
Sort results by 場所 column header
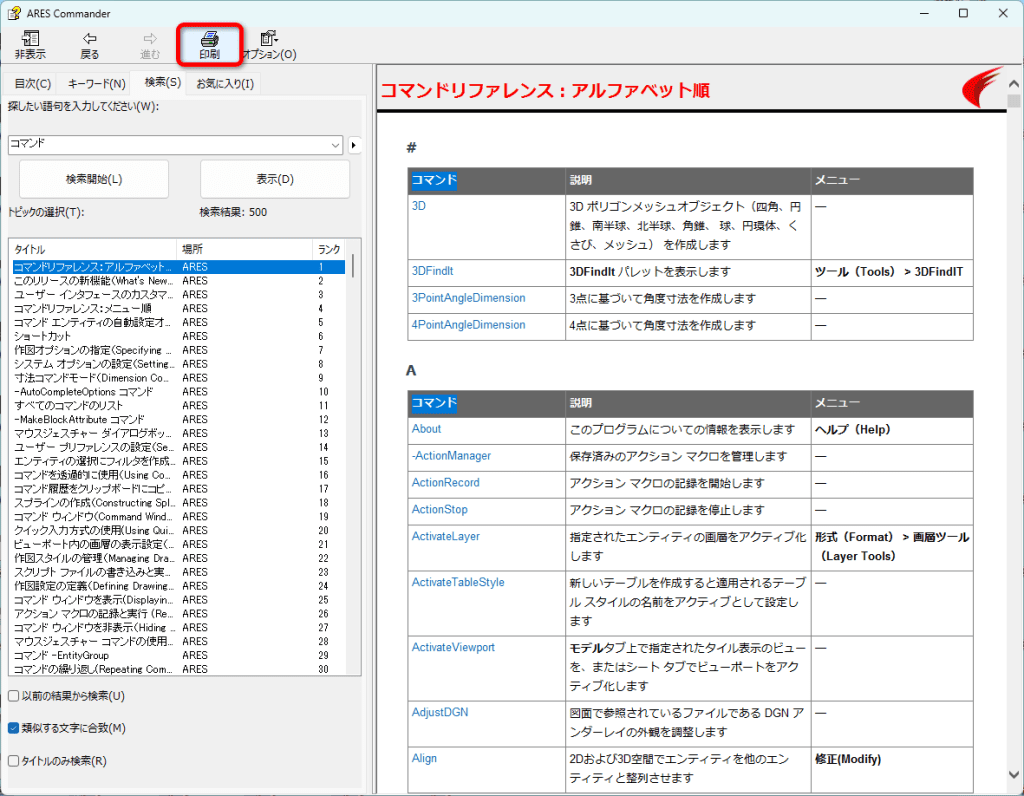[x=244, y=249]
